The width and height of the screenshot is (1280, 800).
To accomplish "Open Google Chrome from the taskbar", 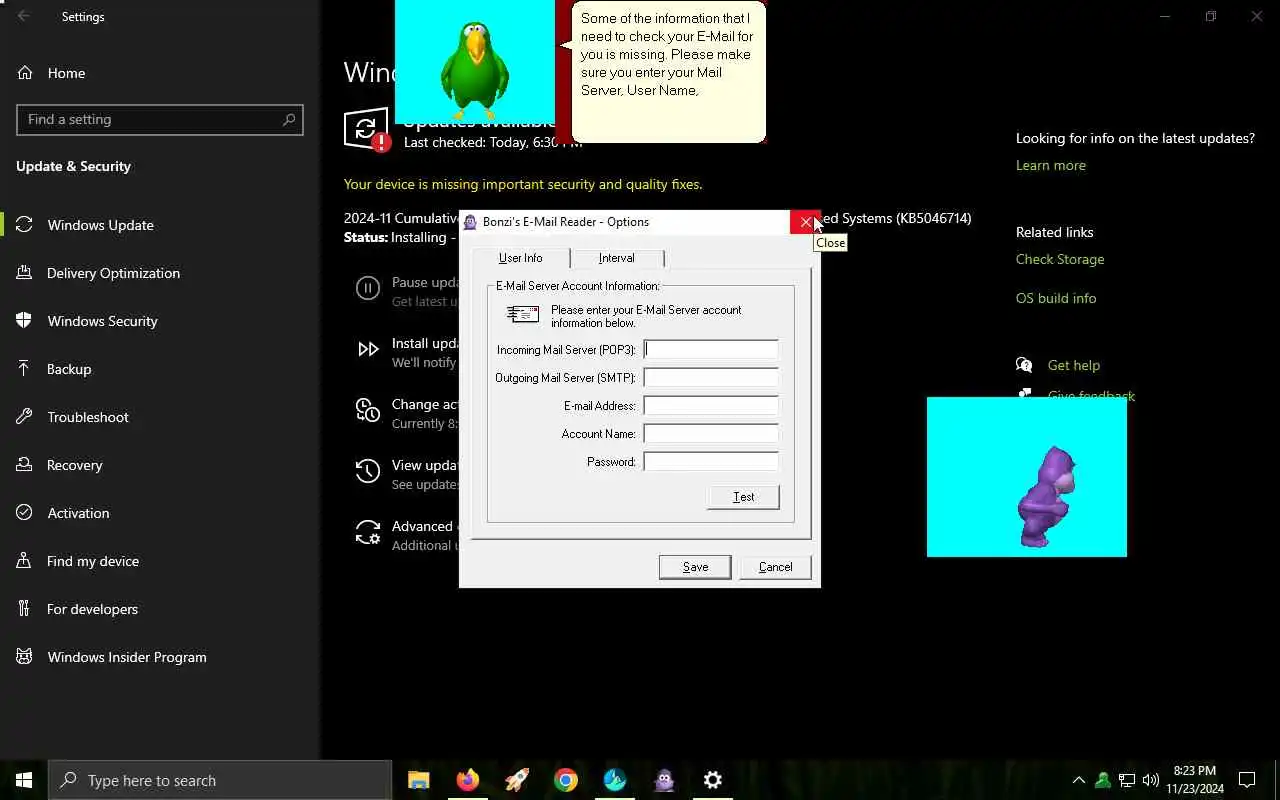I will [566, 780].
